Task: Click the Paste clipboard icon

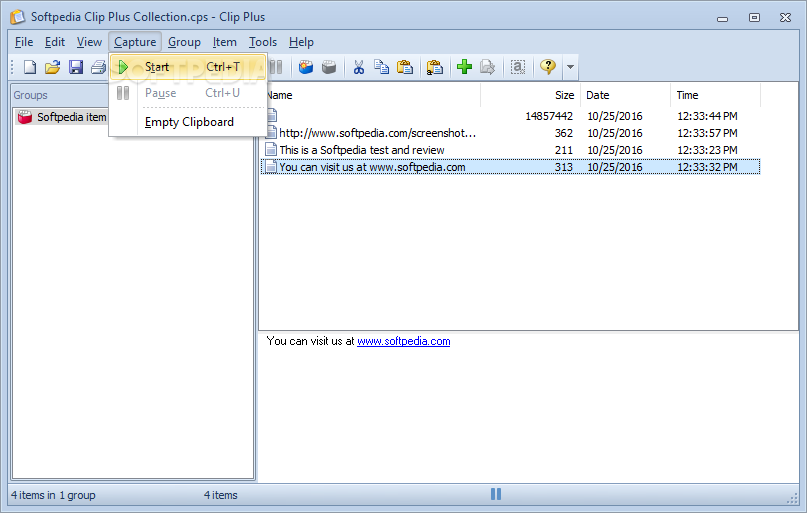Action: [405, 67]
